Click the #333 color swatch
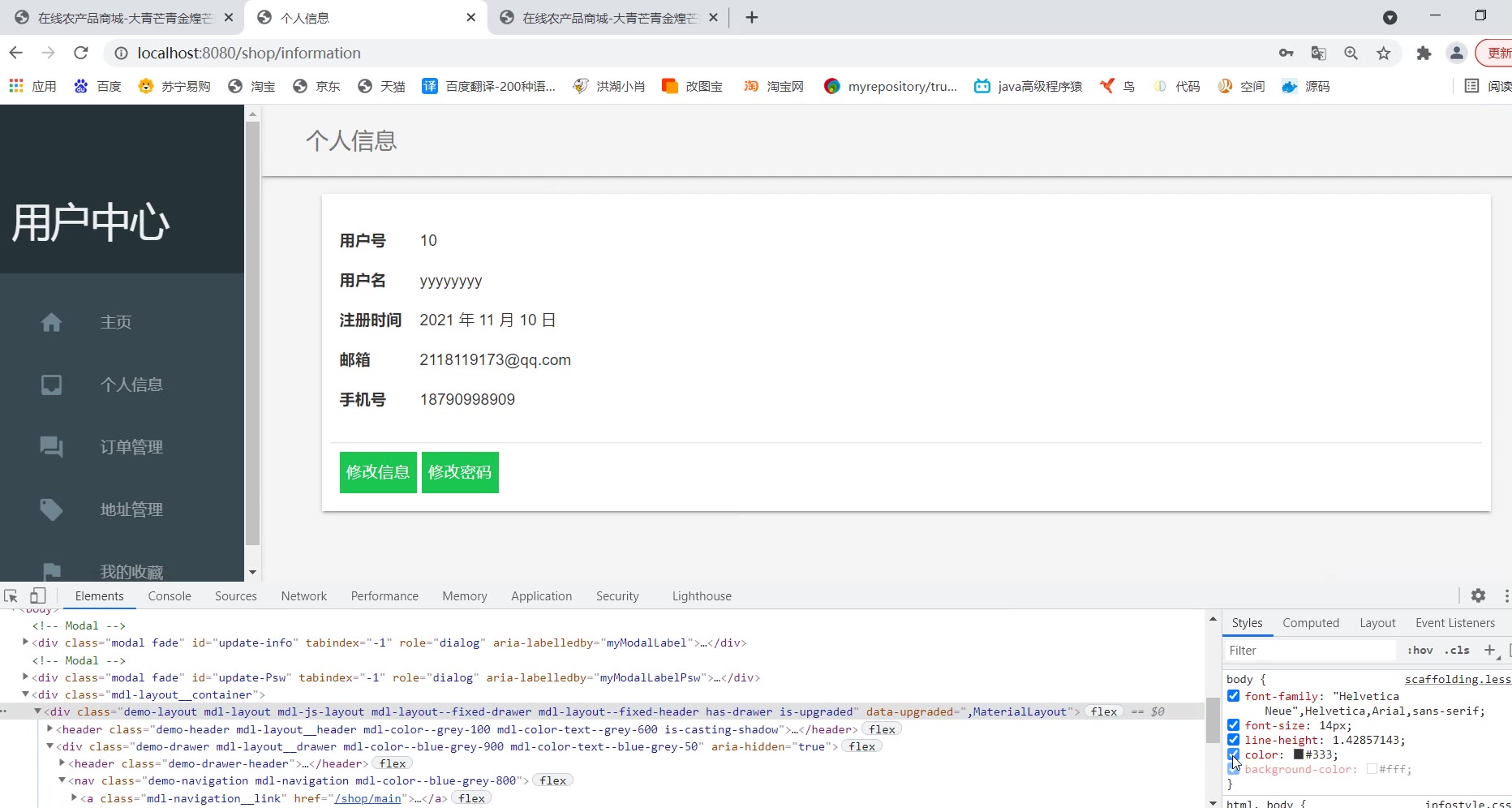Image resolution: width=1512 pixels, height=808 pixels. pyautogui.click(x=1298, y=754)
